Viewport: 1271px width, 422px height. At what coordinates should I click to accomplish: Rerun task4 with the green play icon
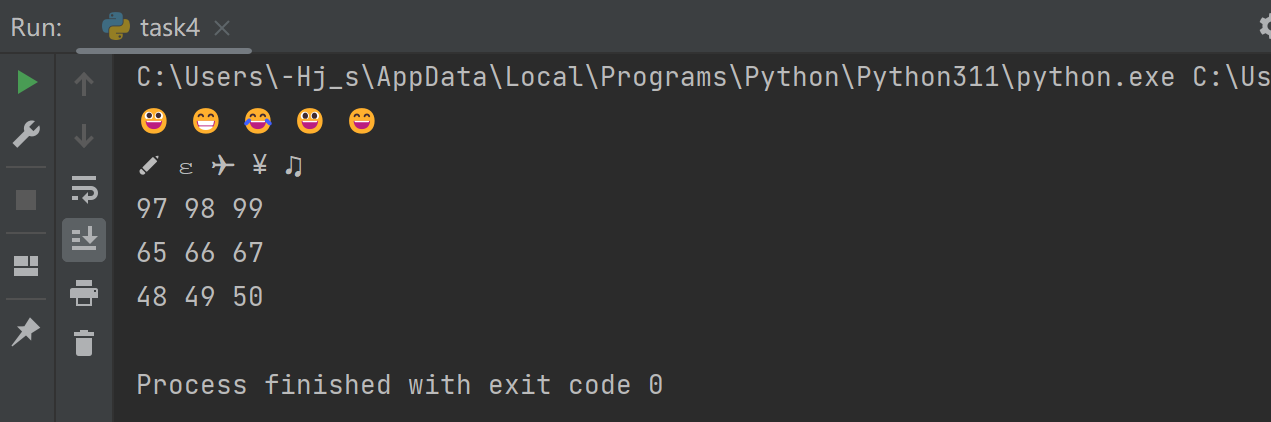27,83
